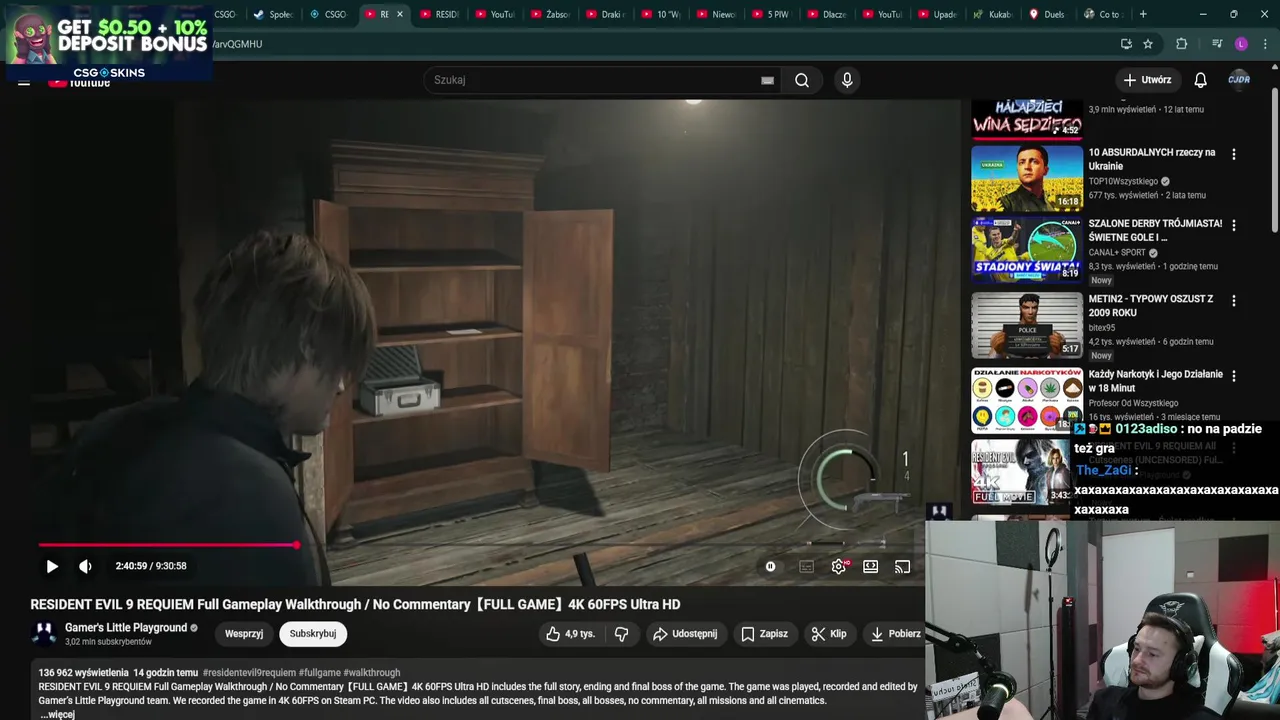Play the paused YouTube video
This screenshot has height=720, width=1280.
click(52, 566)
